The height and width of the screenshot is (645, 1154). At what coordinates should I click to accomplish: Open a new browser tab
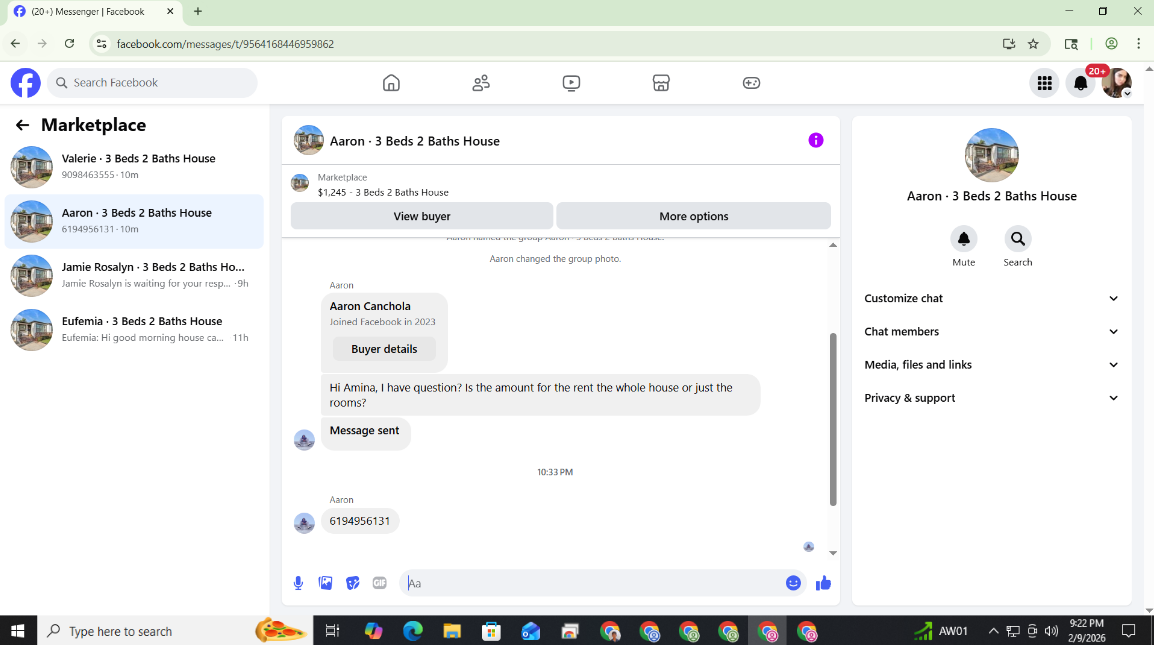(x=198, y=11)
